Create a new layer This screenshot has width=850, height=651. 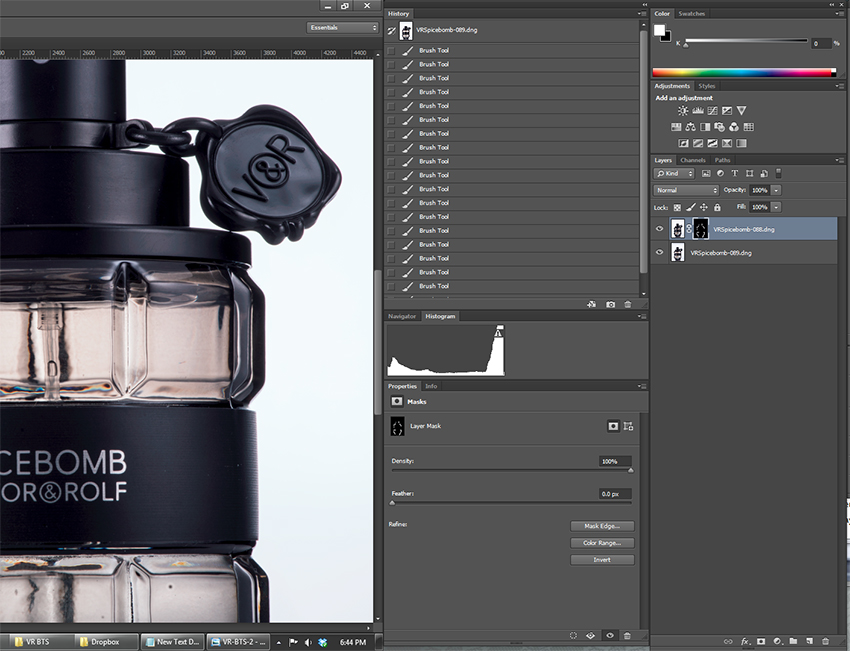pos(809,641)
